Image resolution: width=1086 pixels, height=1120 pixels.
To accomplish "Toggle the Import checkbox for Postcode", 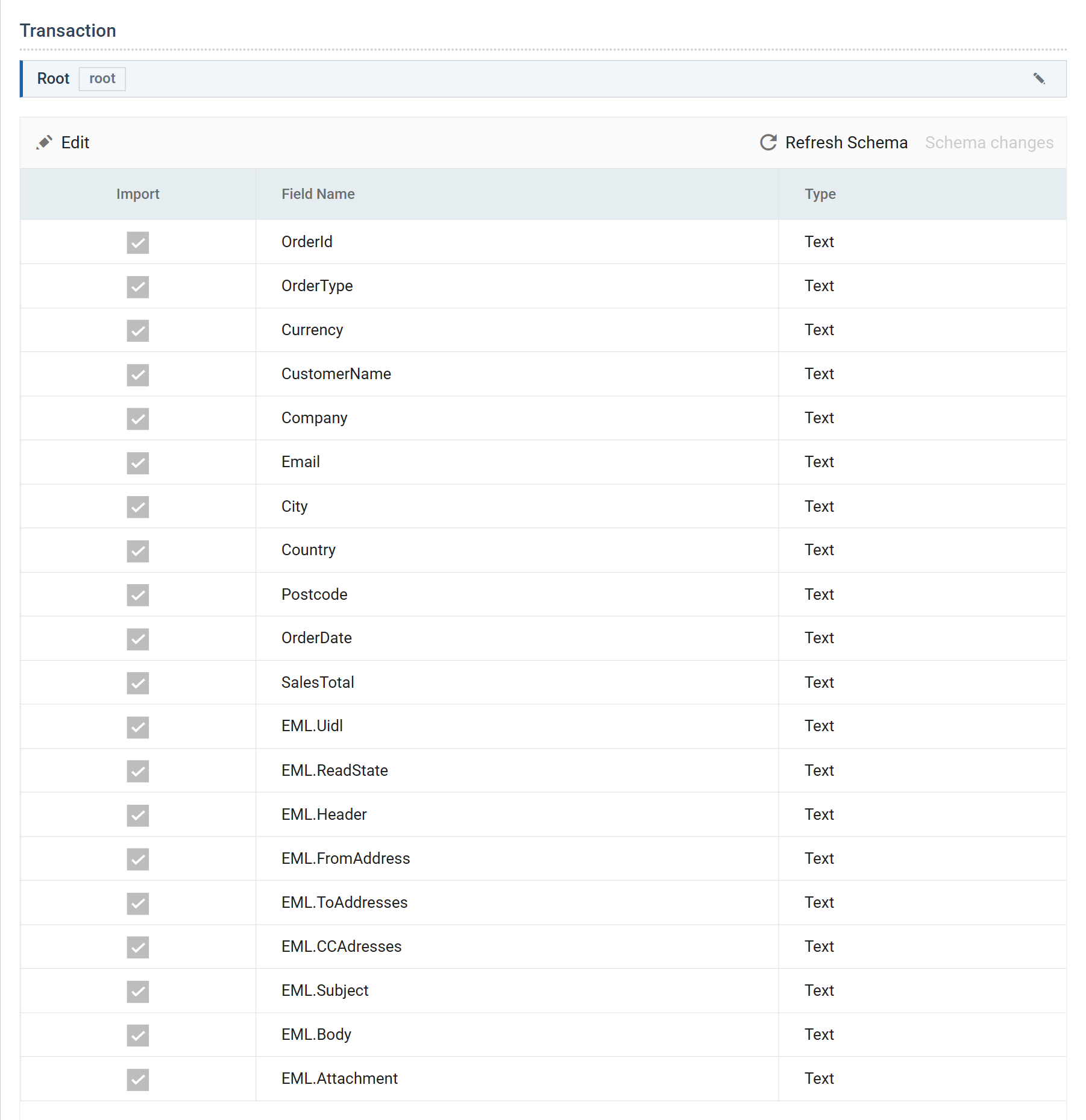I will tap(138, 594).
